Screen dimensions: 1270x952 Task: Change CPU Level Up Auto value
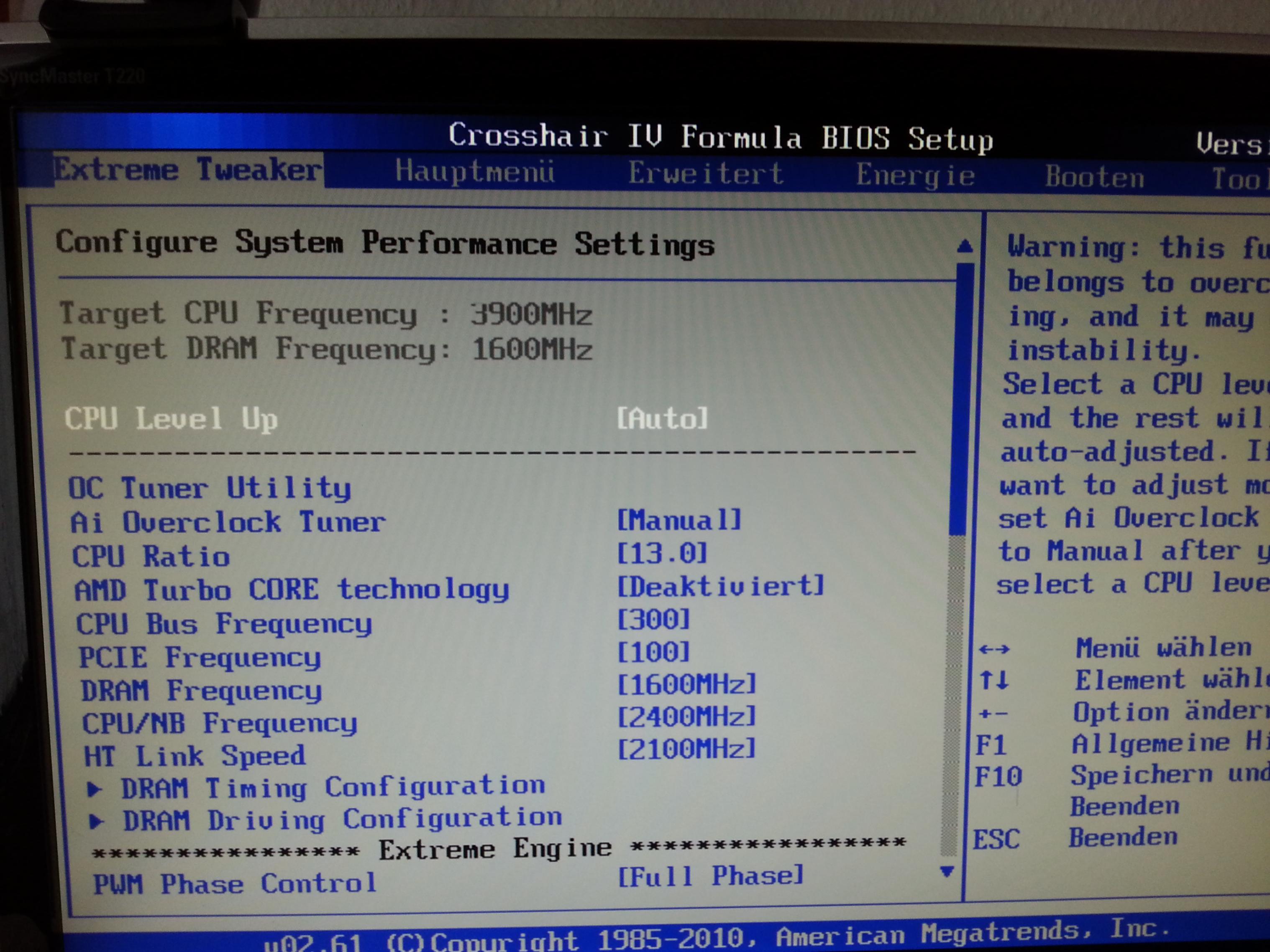(x=662, y=419)
